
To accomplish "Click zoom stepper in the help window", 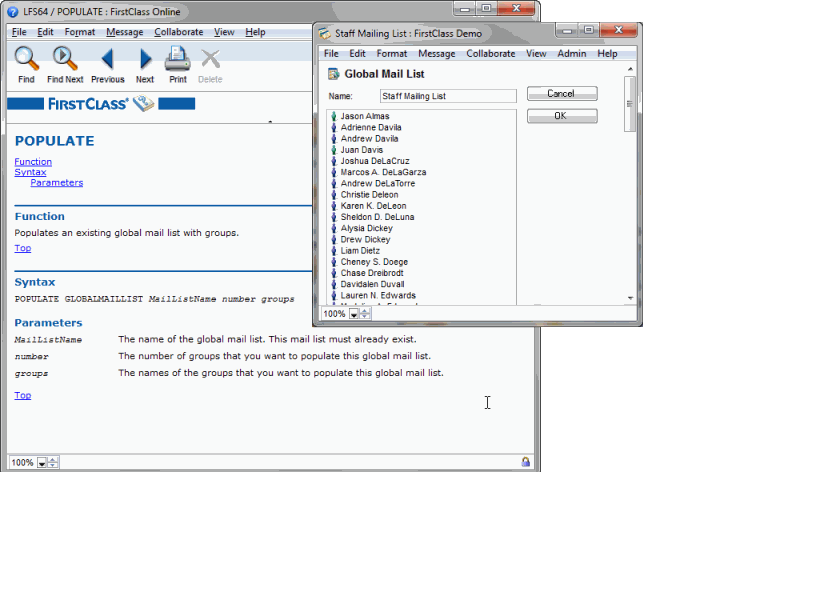I will pos(54,463).
